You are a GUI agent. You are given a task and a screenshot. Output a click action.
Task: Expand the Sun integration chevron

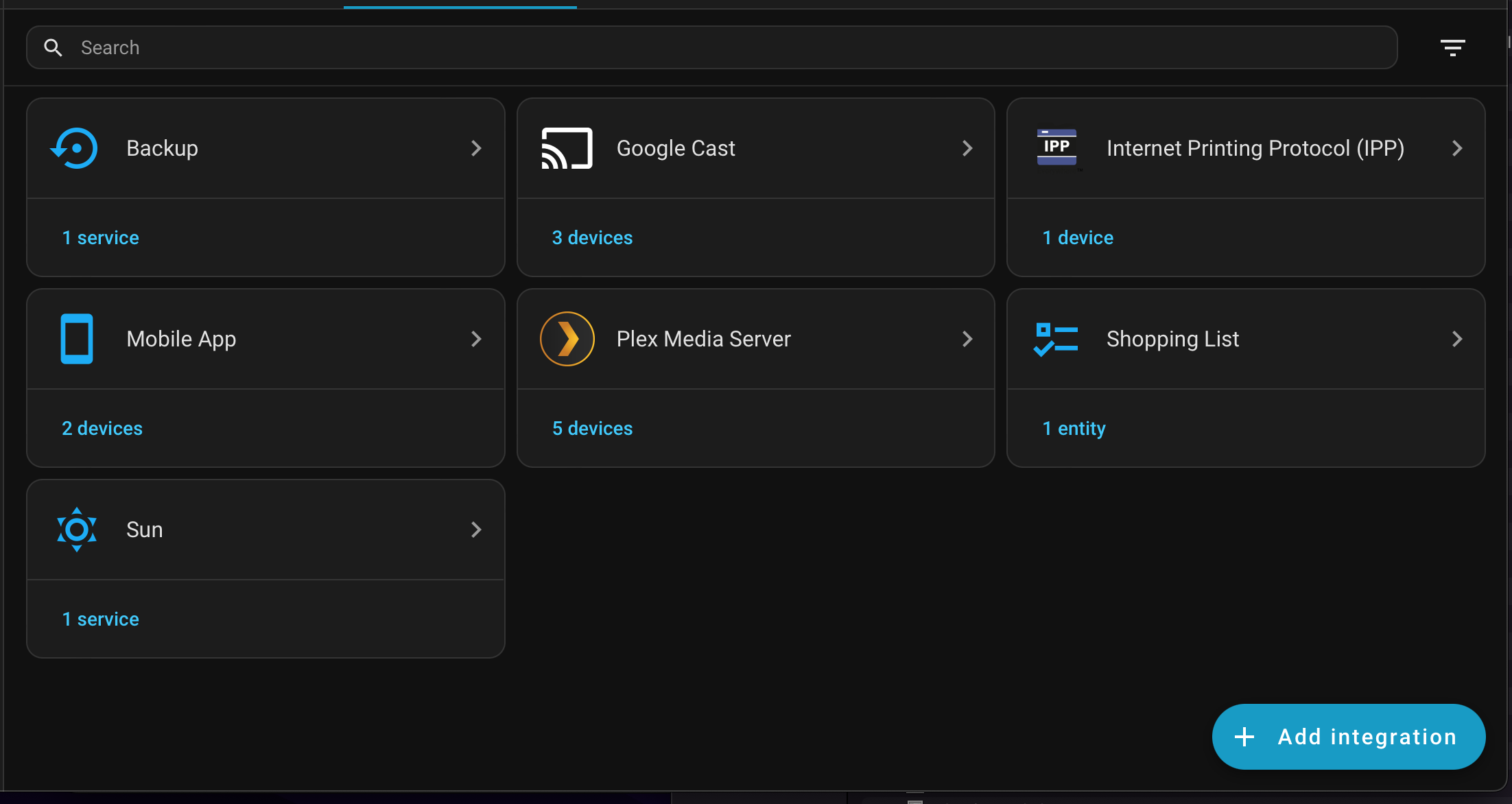coord(476,530)
